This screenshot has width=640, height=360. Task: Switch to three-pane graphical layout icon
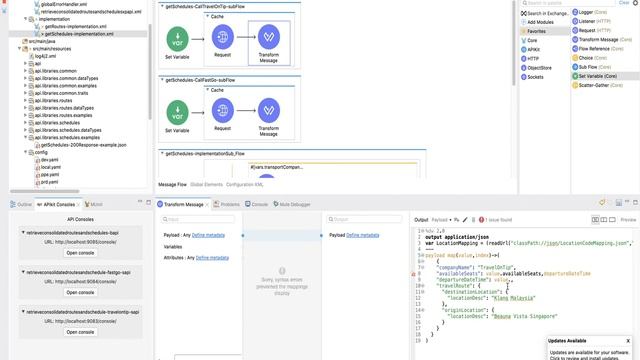point(596,220)
